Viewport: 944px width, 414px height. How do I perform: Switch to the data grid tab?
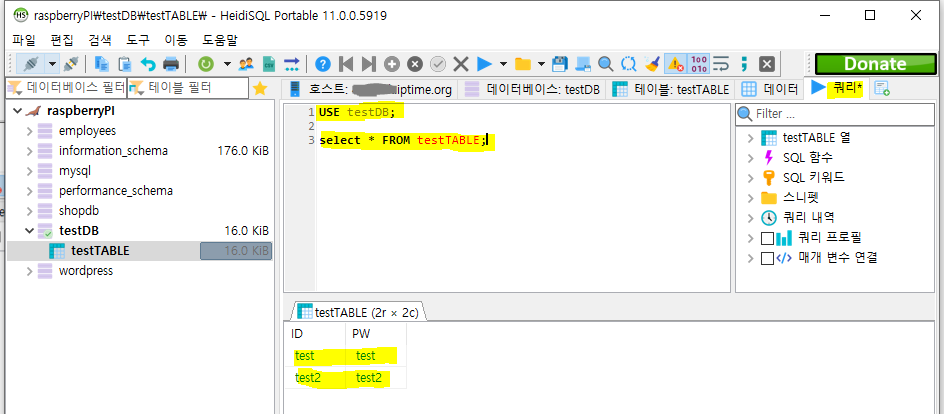(x=769, y=89)
